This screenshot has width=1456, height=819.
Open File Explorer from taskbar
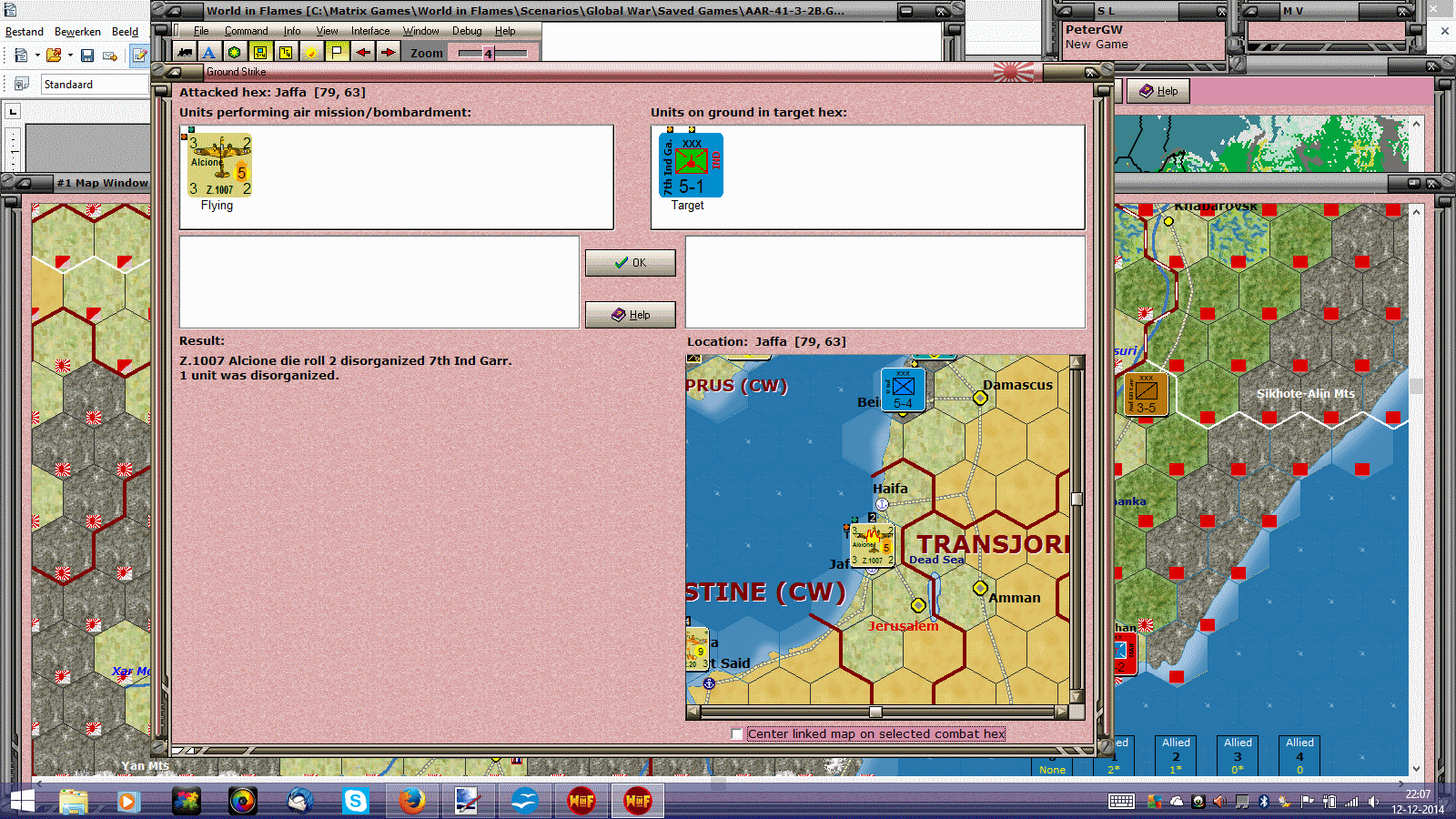click(73, 801)
